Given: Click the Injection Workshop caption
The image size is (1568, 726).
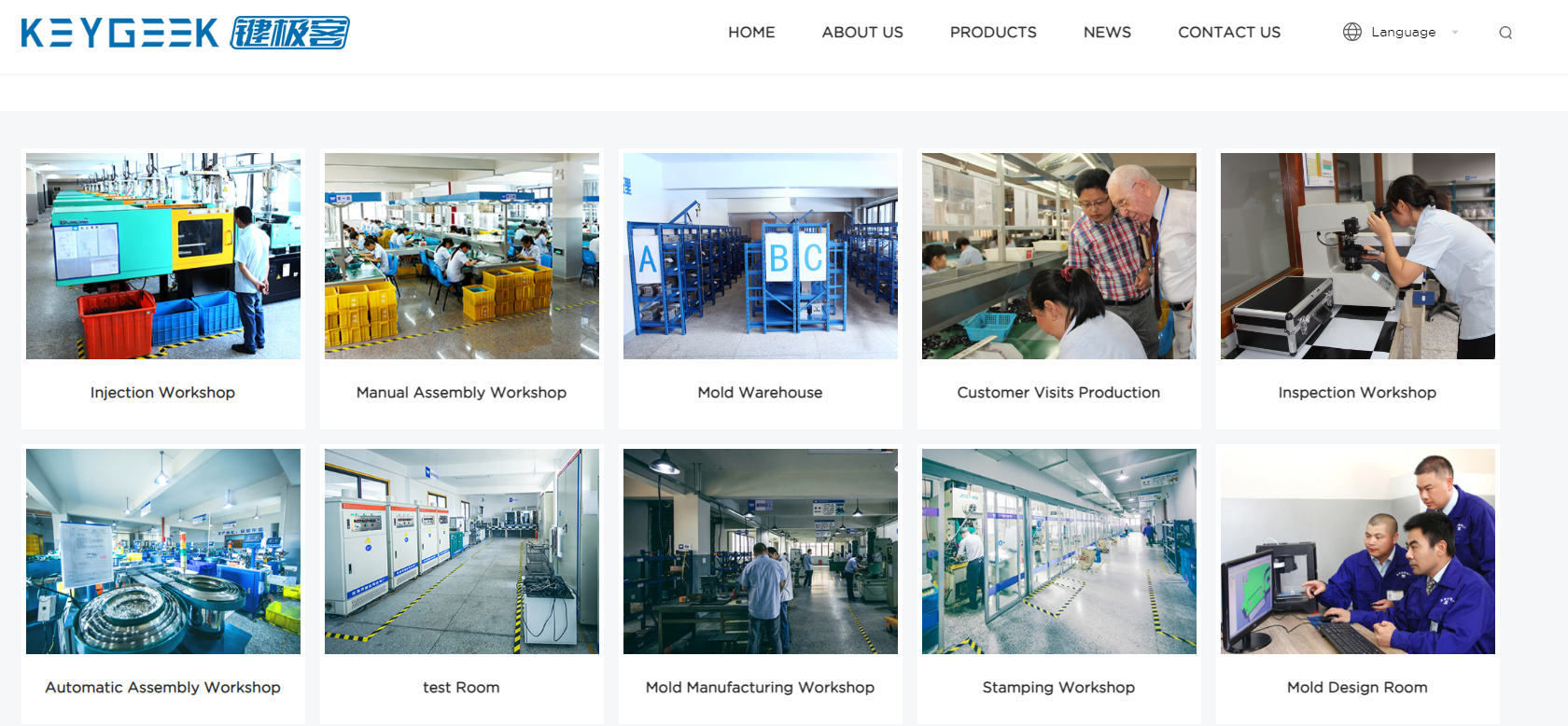Looking at the screenshot, I should (162, 393).
